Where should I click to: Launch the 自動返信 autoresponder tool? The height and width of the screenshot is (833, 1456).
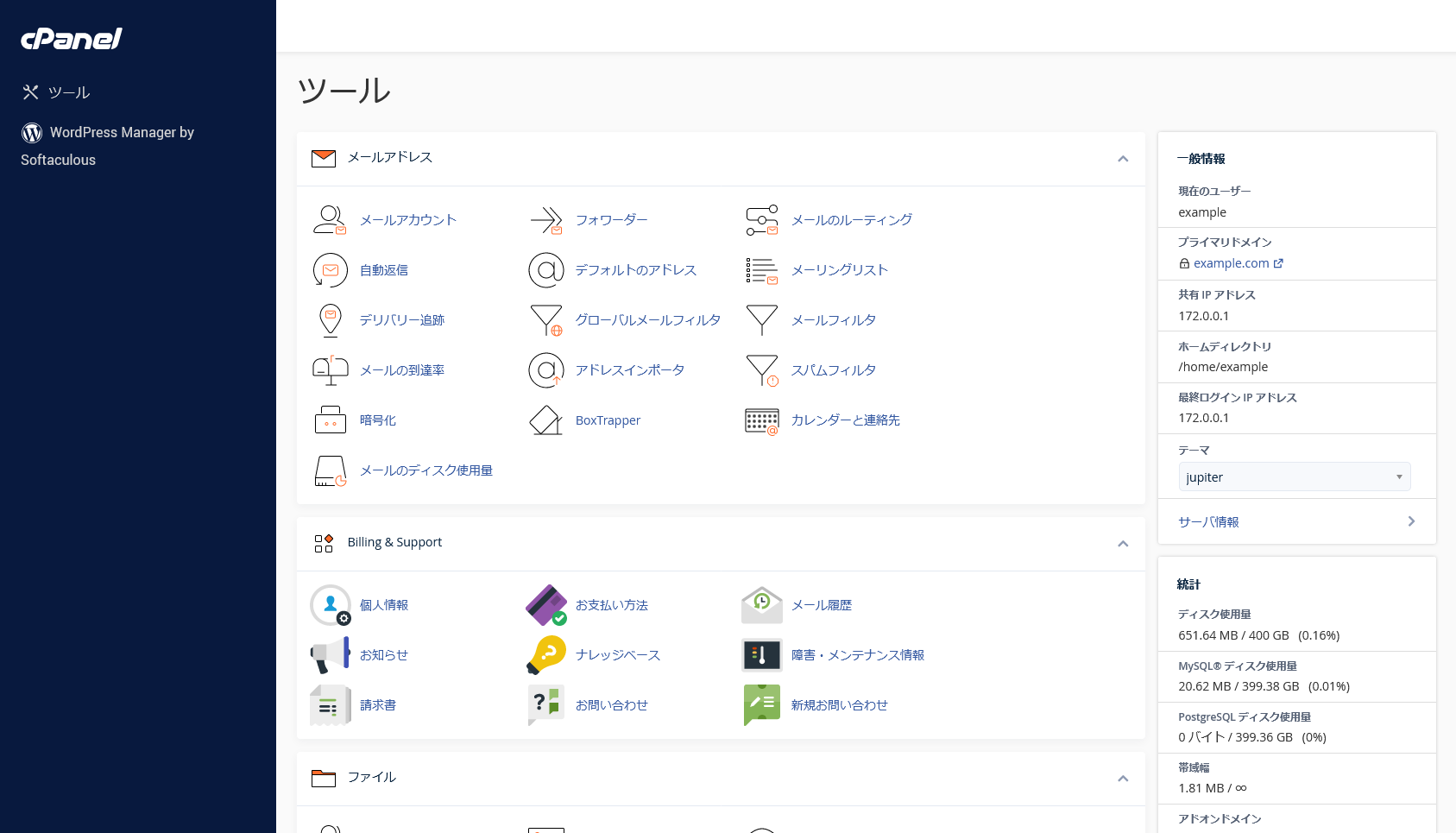pos(382,269)
